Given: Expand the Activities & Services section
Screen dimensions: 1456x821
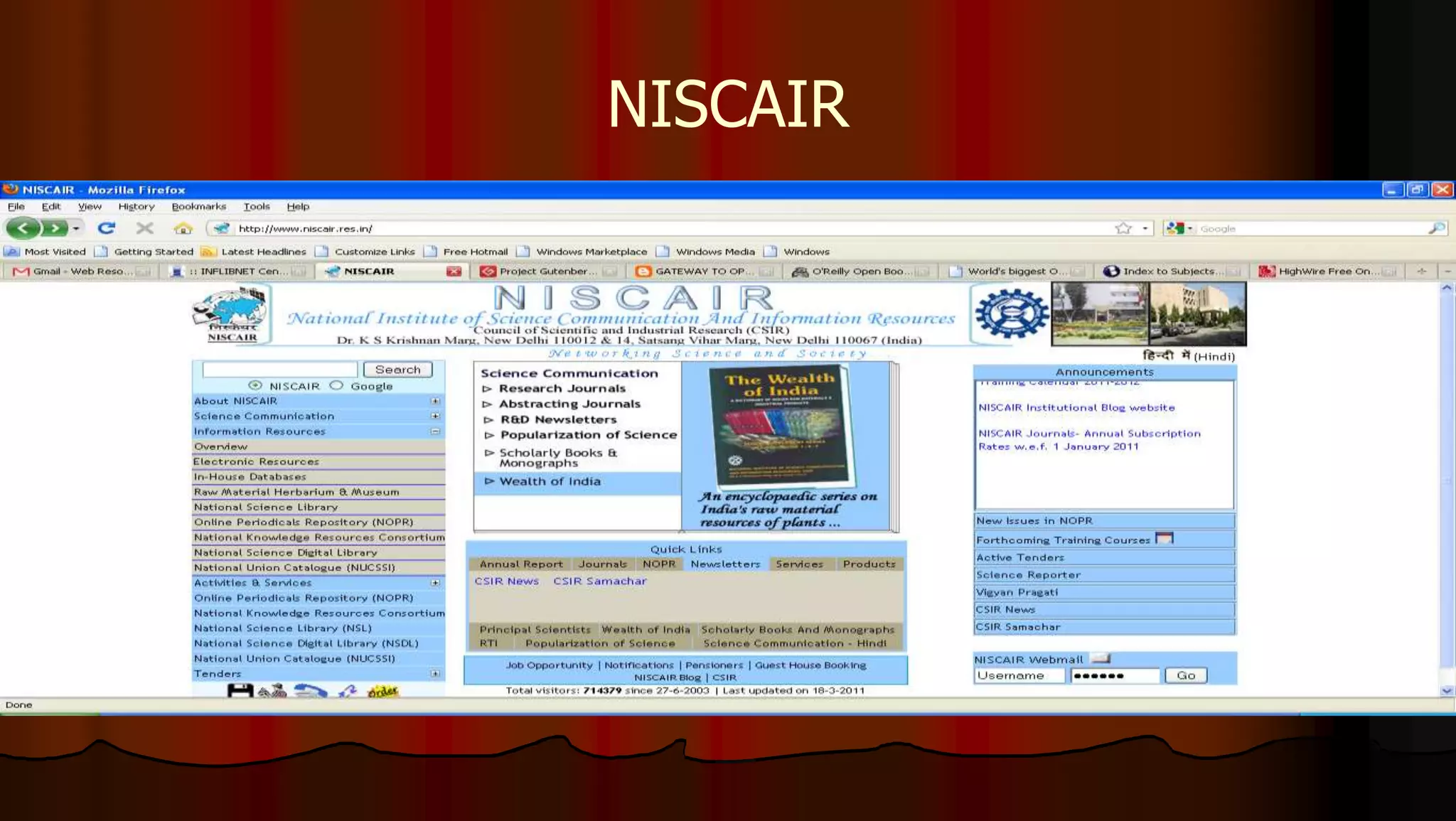Looking at the screenshot, I should 435,583.
